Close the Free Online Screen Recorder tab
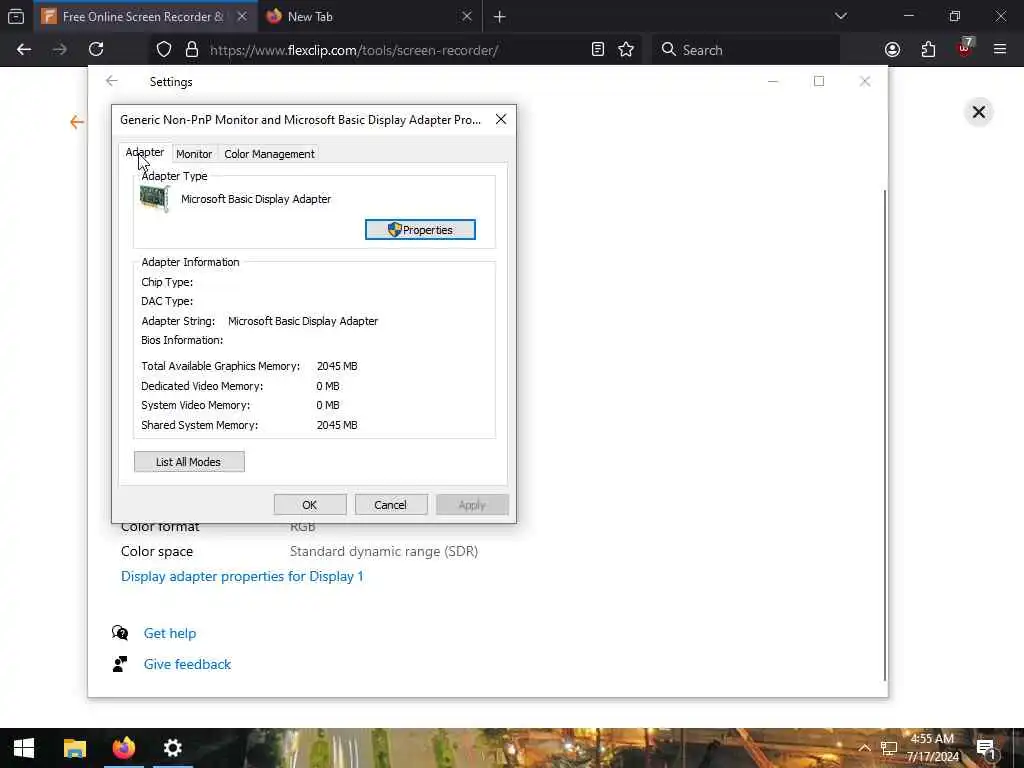The width and height of the screenshot is (1024, 768). 242,16
